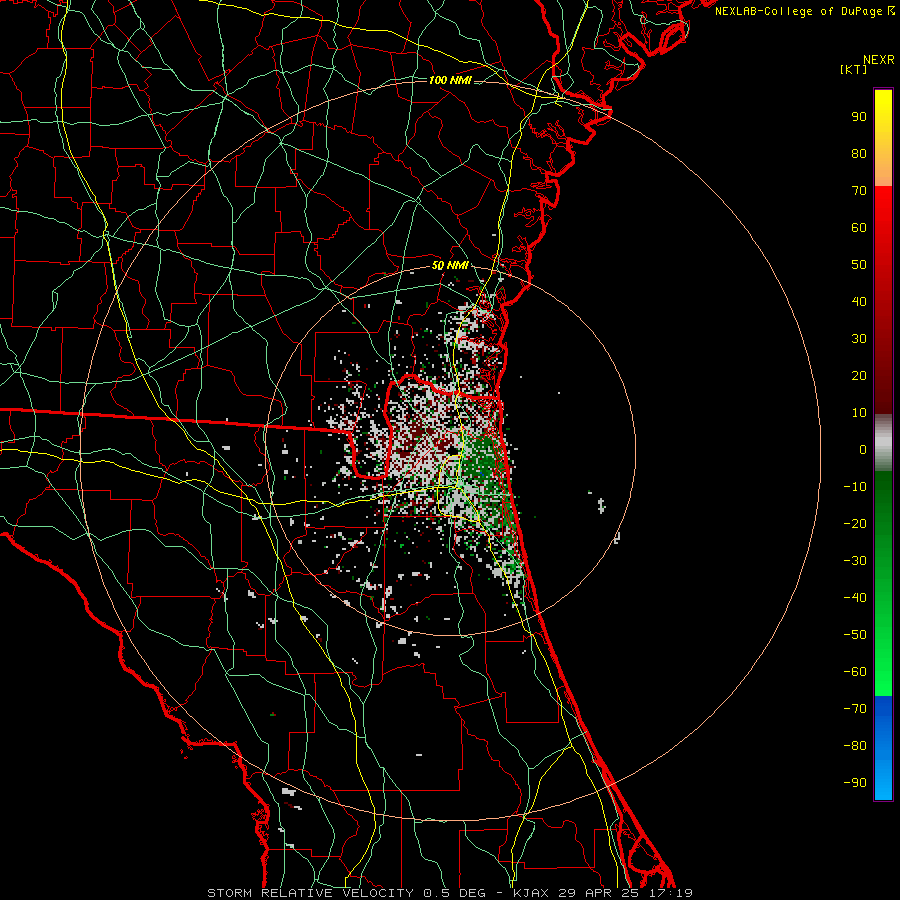This screenshot has height=900, width=900.
Task: Select the -80 knot scale label
Action: click(855, 746)
